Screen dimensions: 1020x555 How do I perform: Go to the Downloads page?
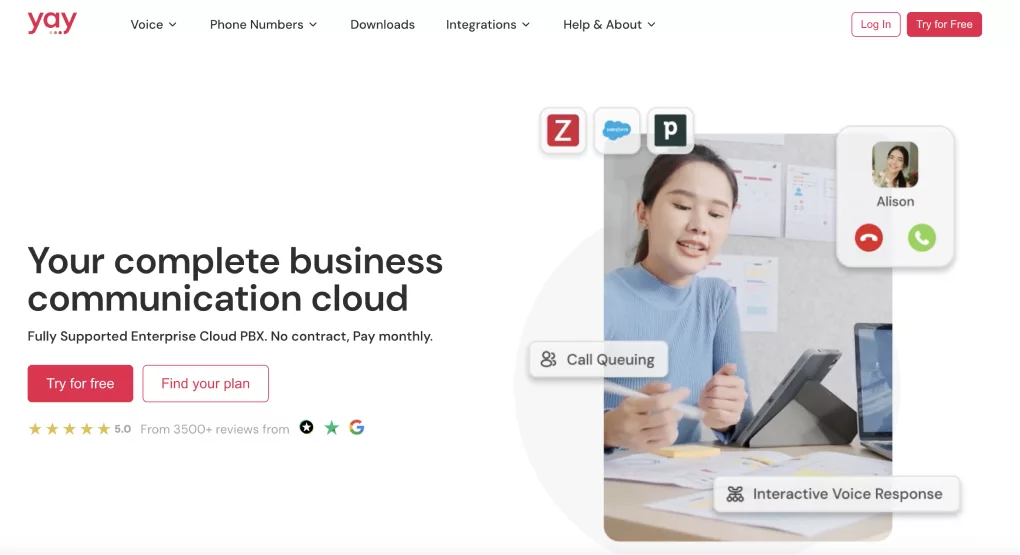382,25
